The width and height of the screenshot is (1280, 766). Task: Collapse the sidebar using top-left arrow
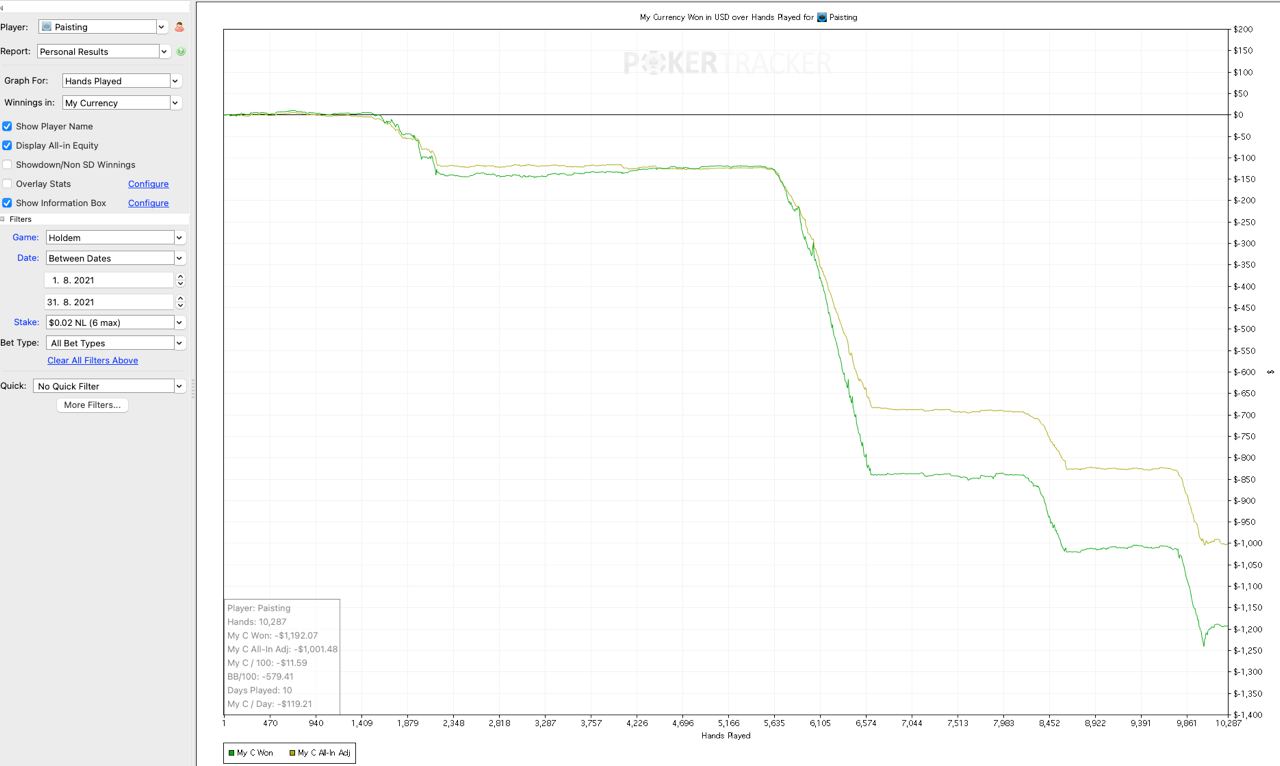tap(3, 8)
